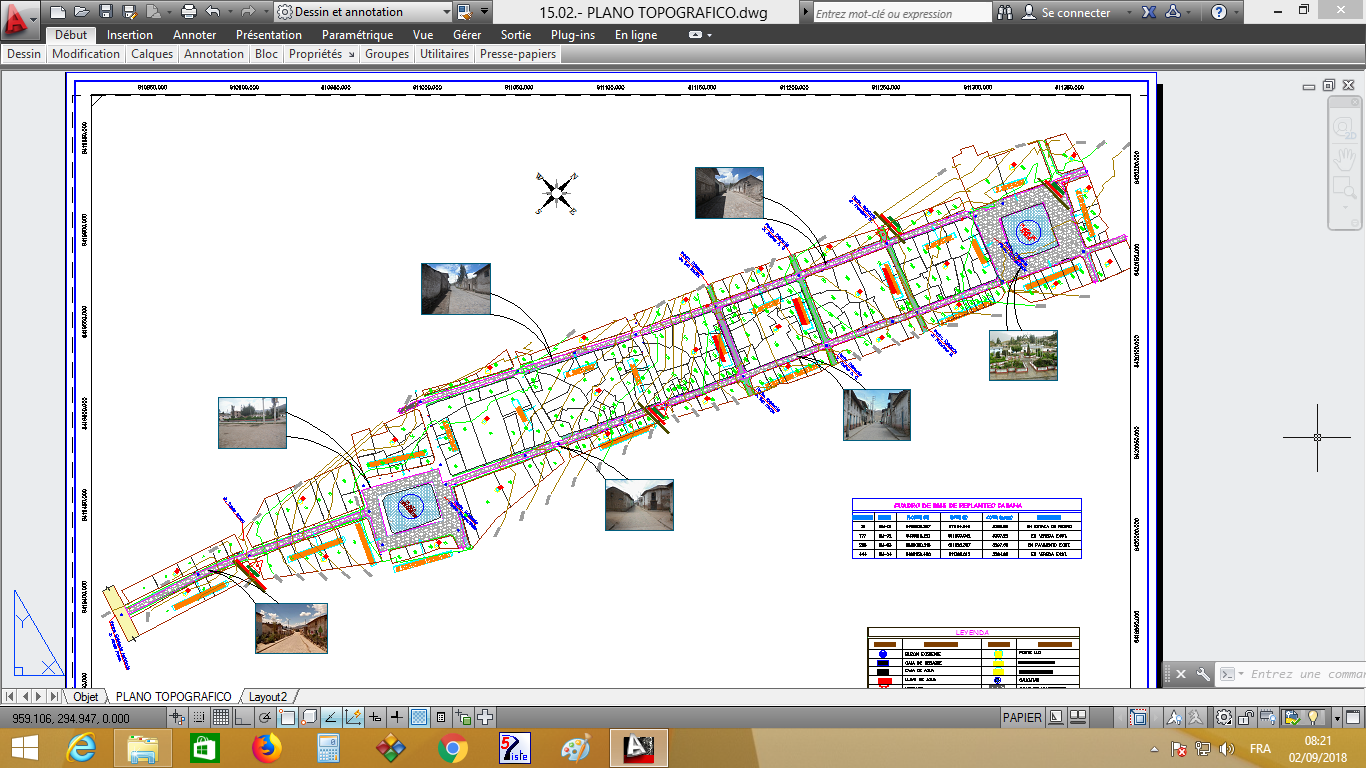Expand the Propriétés panel arrow
This screenshot has height=768, width=1366.
pyautogui.click(x=352, y=55)
